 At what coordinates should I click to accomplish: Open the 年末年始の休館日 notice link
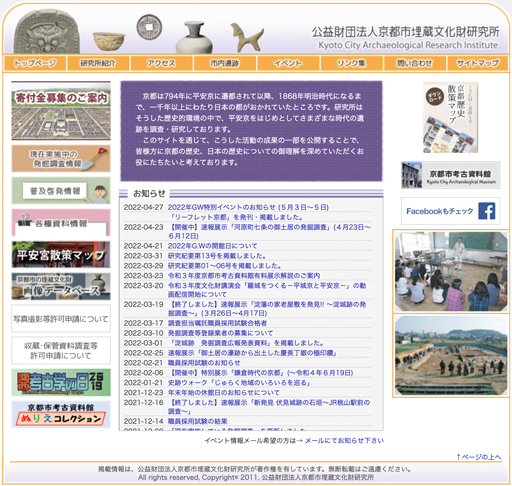[x=224, y=393]
